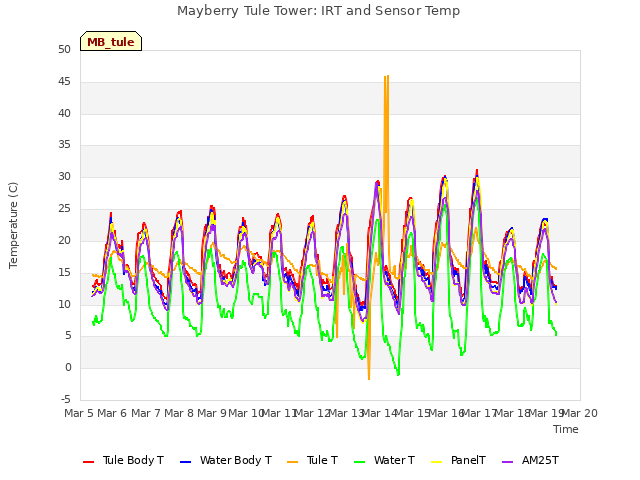This screenshot has height=480, width=640.
Task: Click the 25 y-axis tick label
Action: click(x=64, y=209)
